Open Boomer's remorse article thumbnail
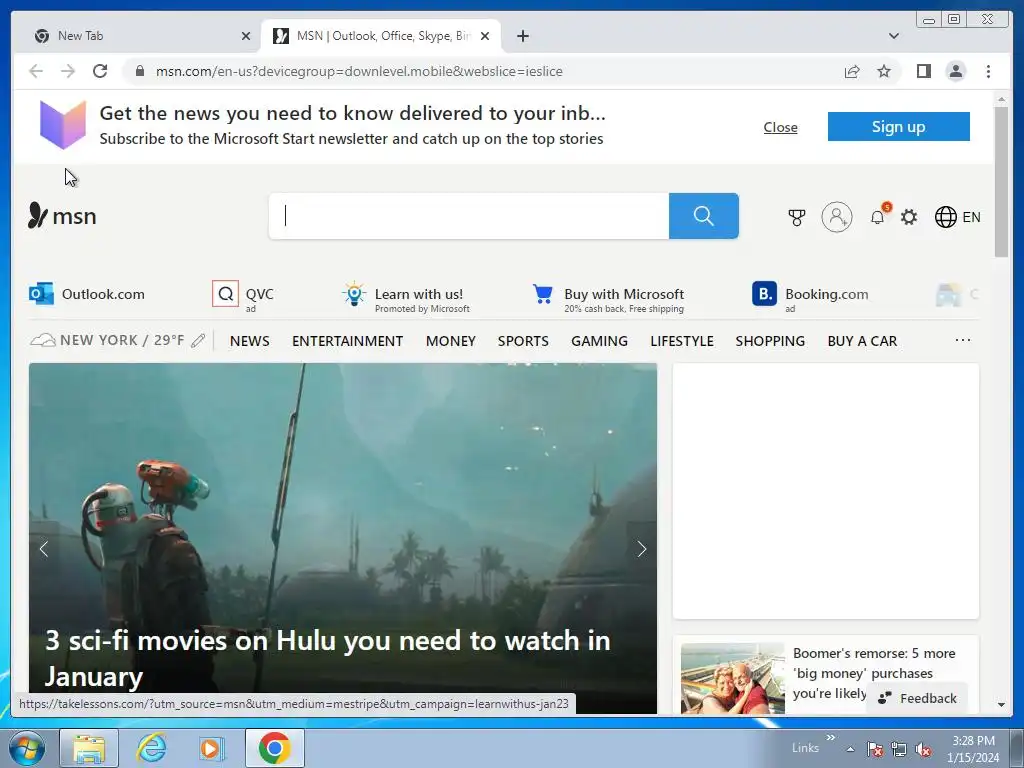The width and height of the screenshot is (1024, 768). point(732,678)
